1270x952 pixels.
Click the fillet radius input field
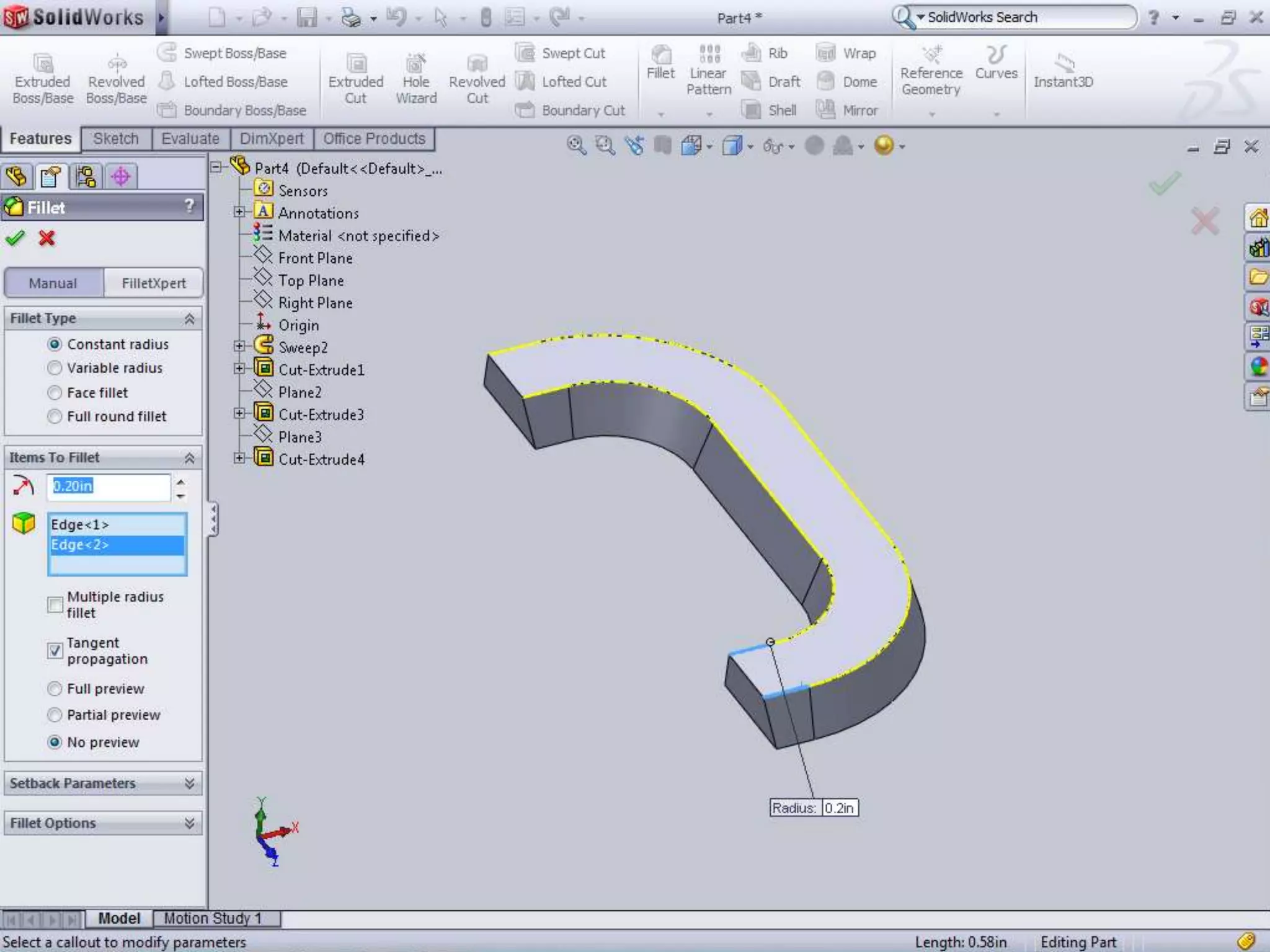point(109,487)
